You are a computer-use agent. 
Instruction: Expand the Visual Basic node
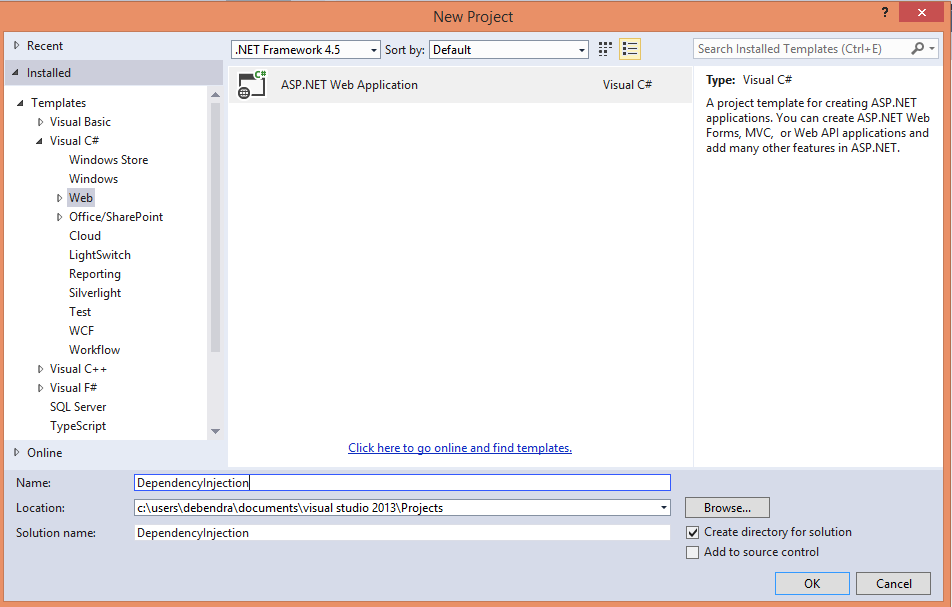coord(40,122)
